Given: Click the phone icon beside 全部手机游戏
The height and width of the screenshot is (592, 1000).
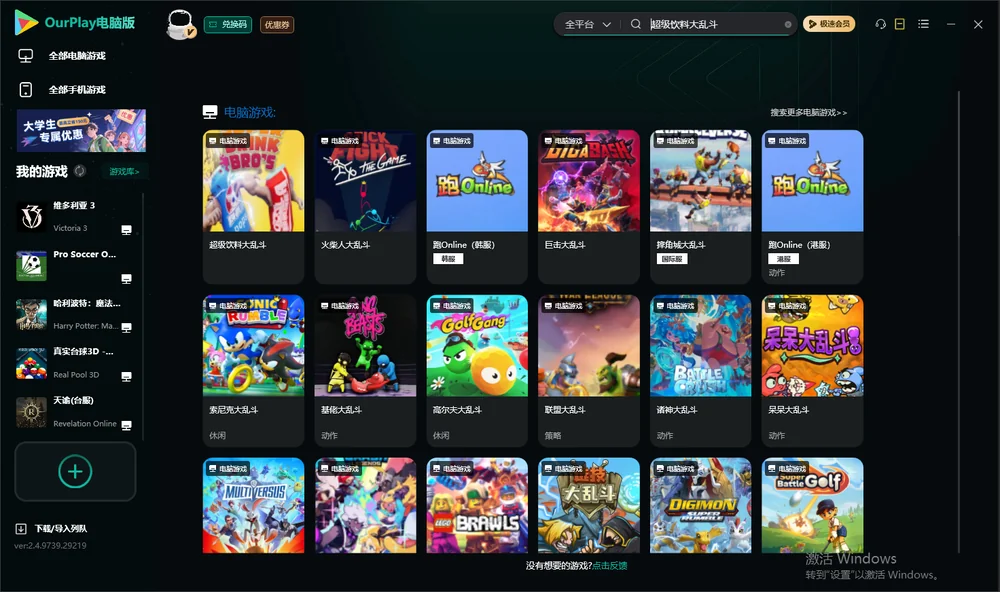Looking at the screenshot, I should coord(26,90).
